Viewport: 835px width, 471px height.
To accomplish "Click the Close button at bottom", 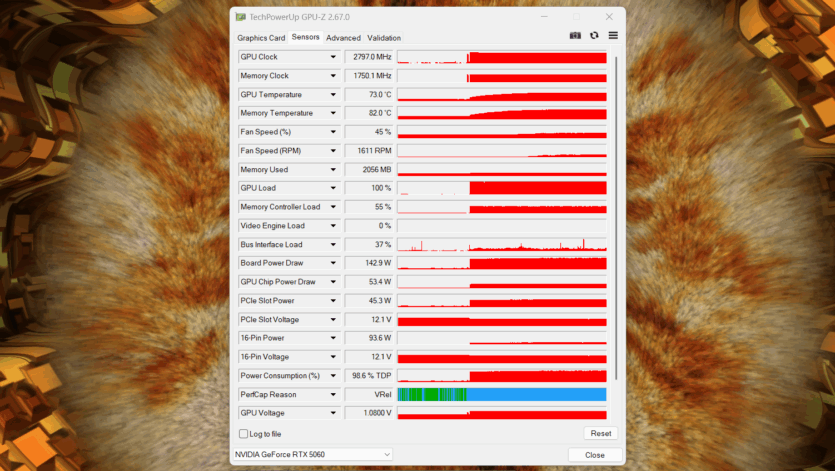I will click(594, 454).
